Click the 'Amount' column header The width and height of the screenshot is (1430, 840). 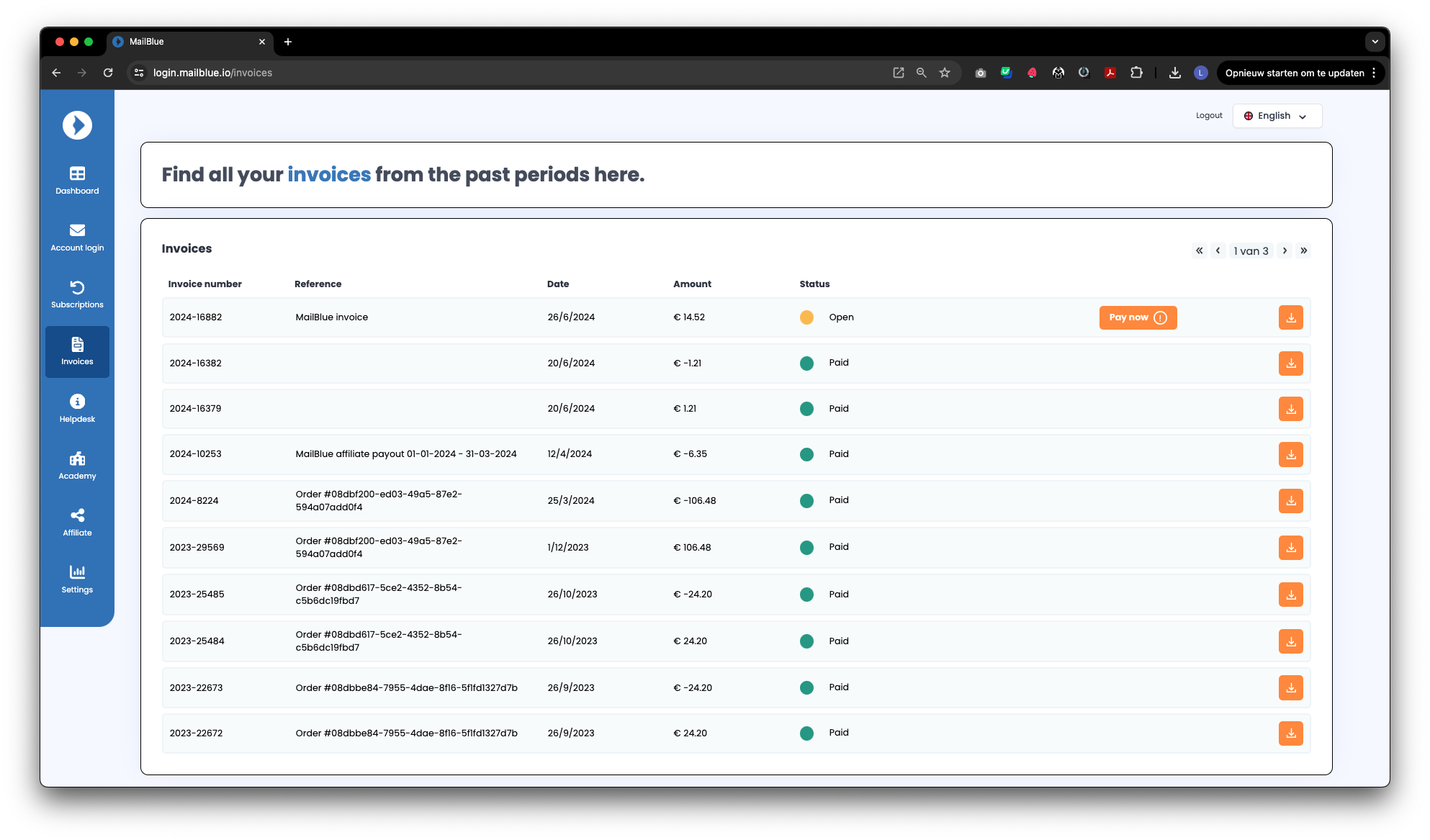[692, 284]
